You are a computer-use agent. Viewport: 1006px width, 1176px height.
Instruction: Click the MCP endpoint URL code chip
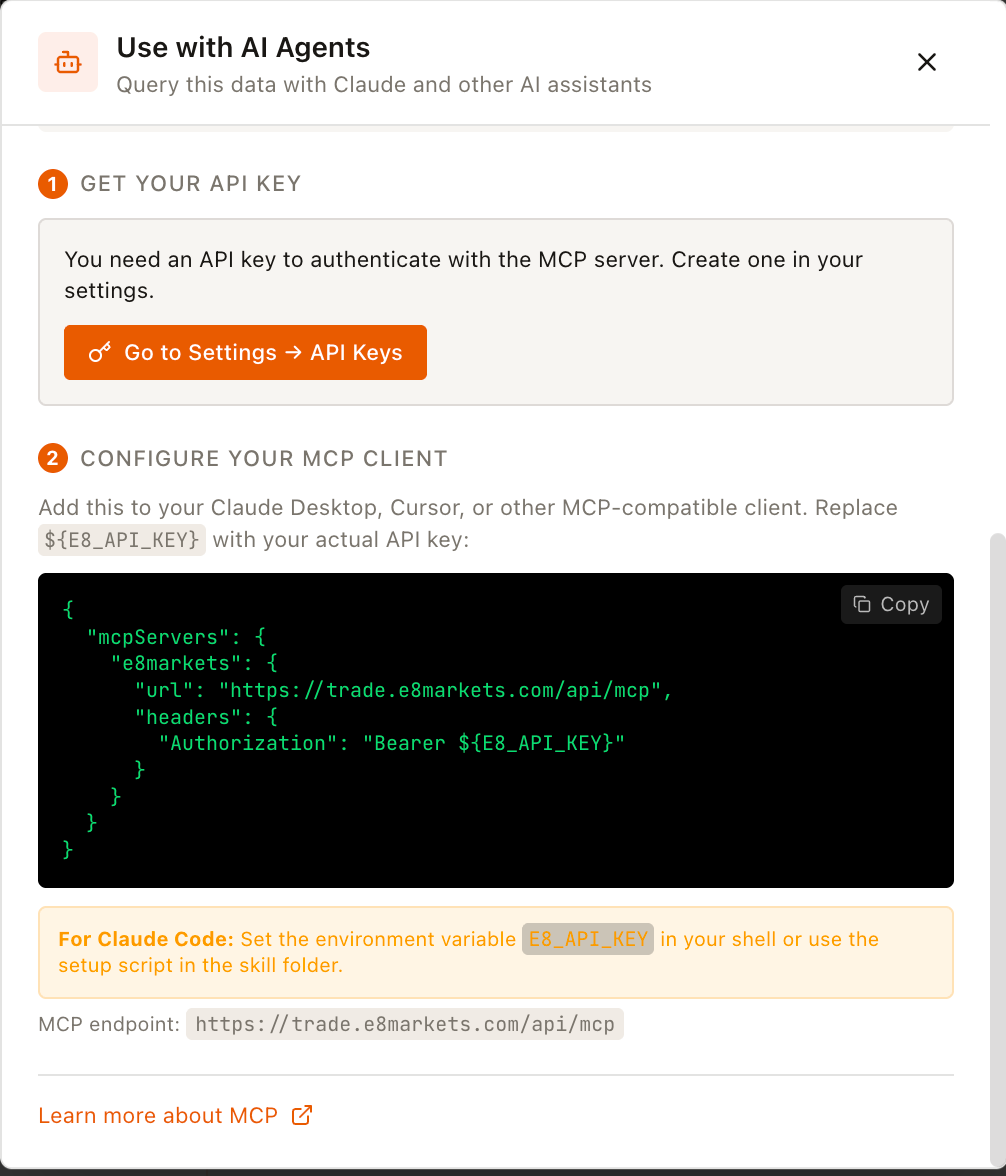[x=404, y=1024]
